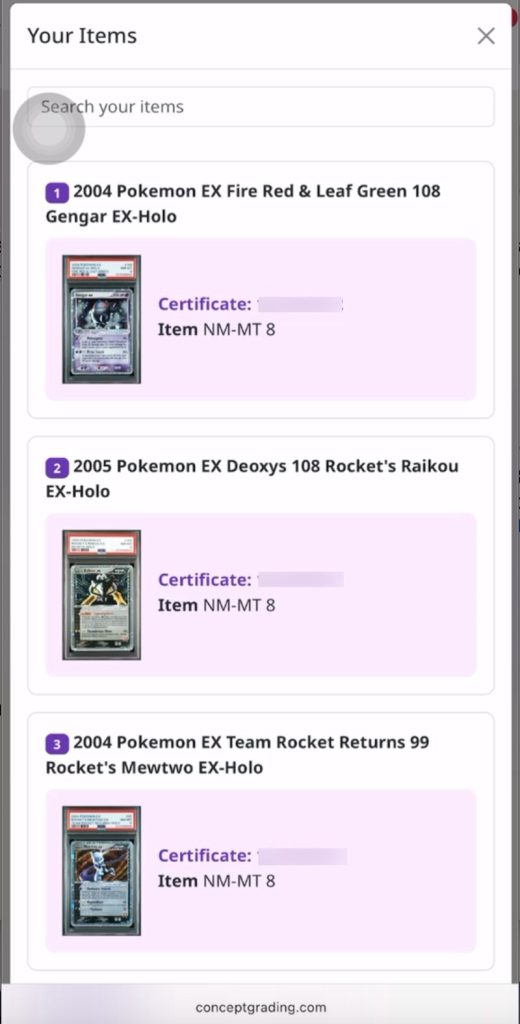520x1024 pixels.
Task: Open the Gengar EX-Holo card thumbnail
Action: (101, 319)
